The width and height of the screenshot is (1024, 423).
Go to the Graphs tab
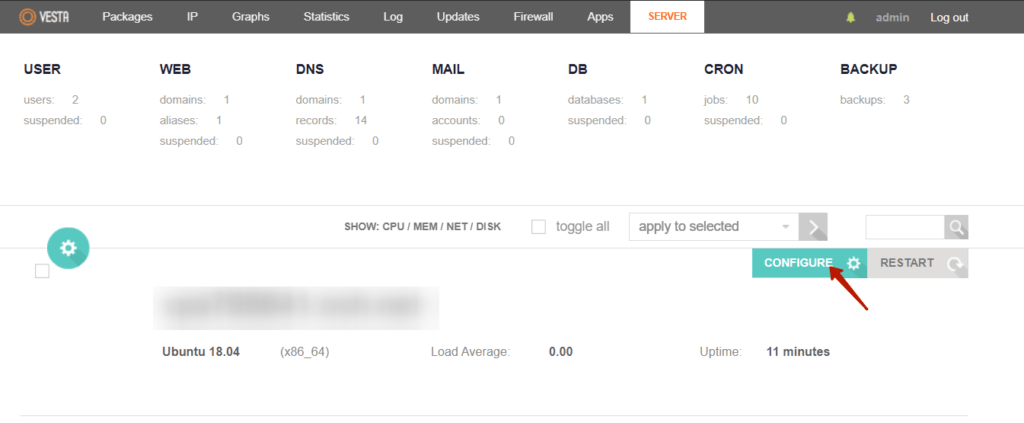[x=250, y=17]
